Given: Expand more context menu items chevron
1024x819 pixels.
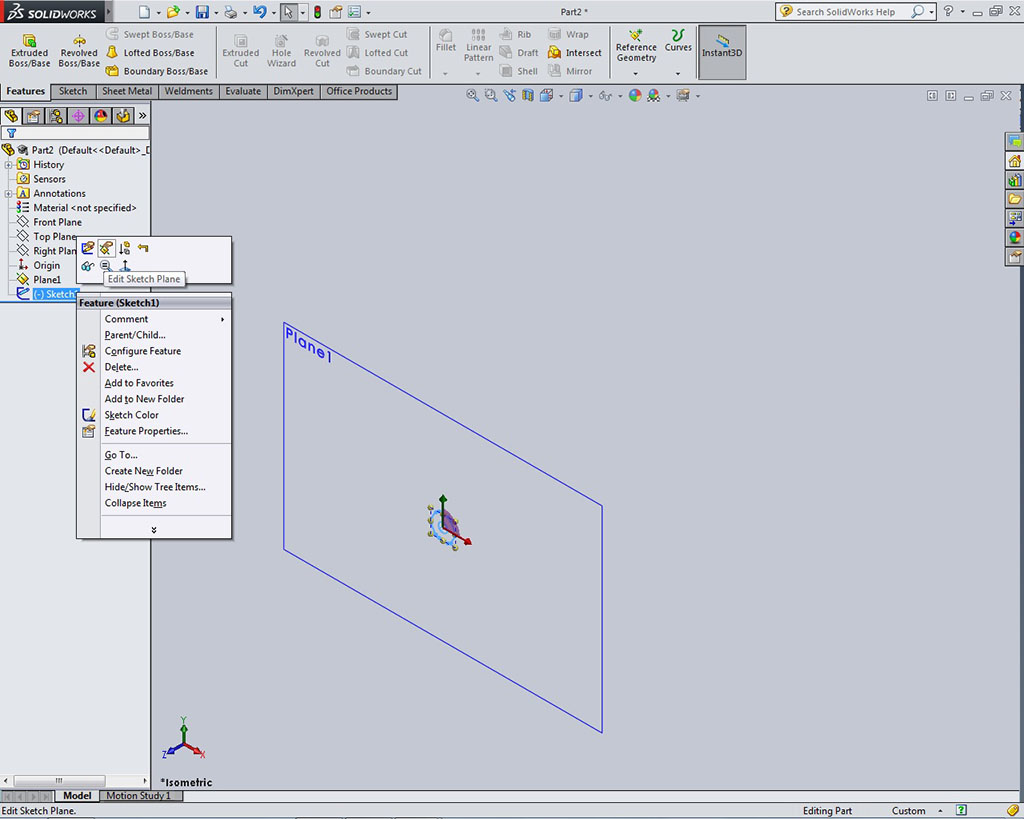Looking at the screenshot, I should (x=154, y=530).
